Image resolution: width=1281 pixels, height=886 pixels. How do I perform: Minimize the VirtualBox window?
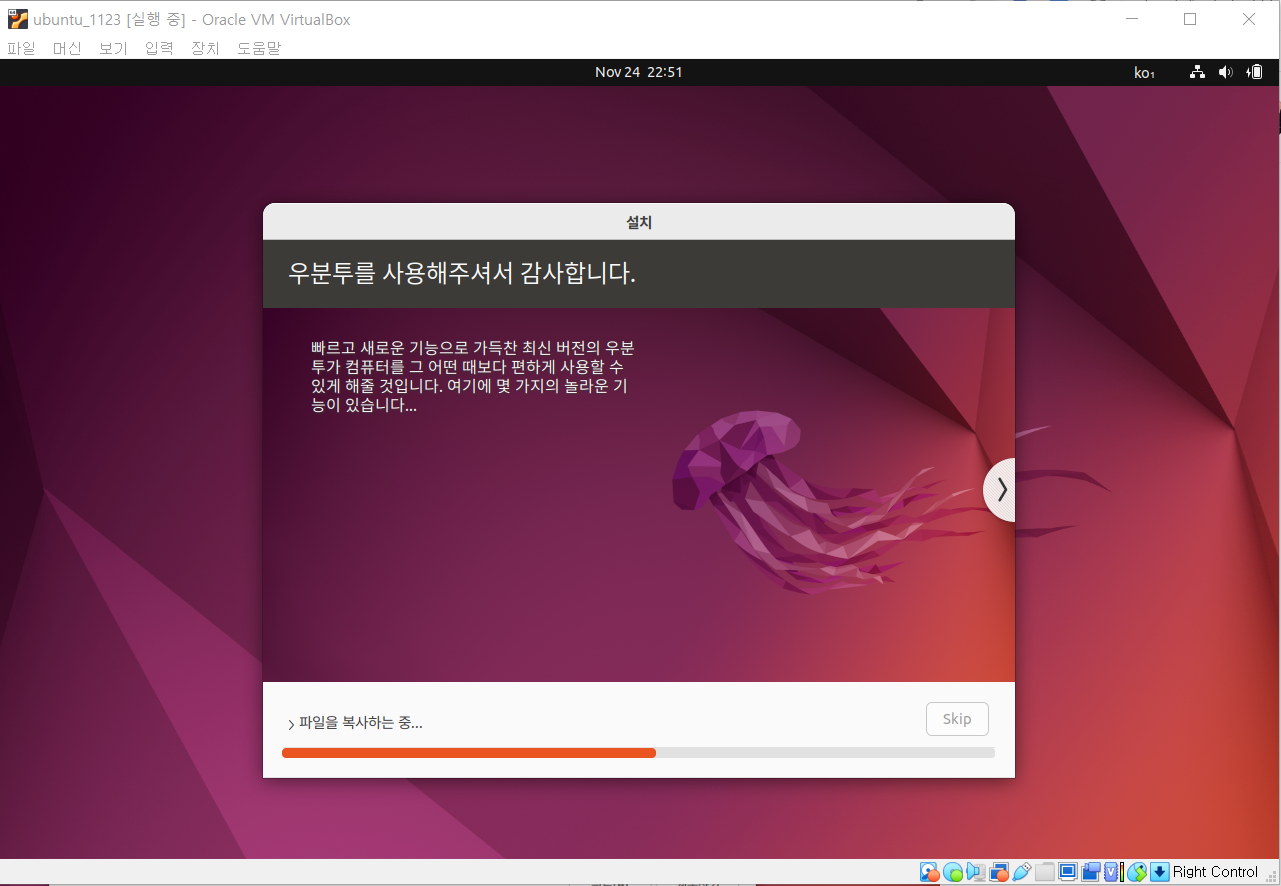click(x=1131, y=19)
